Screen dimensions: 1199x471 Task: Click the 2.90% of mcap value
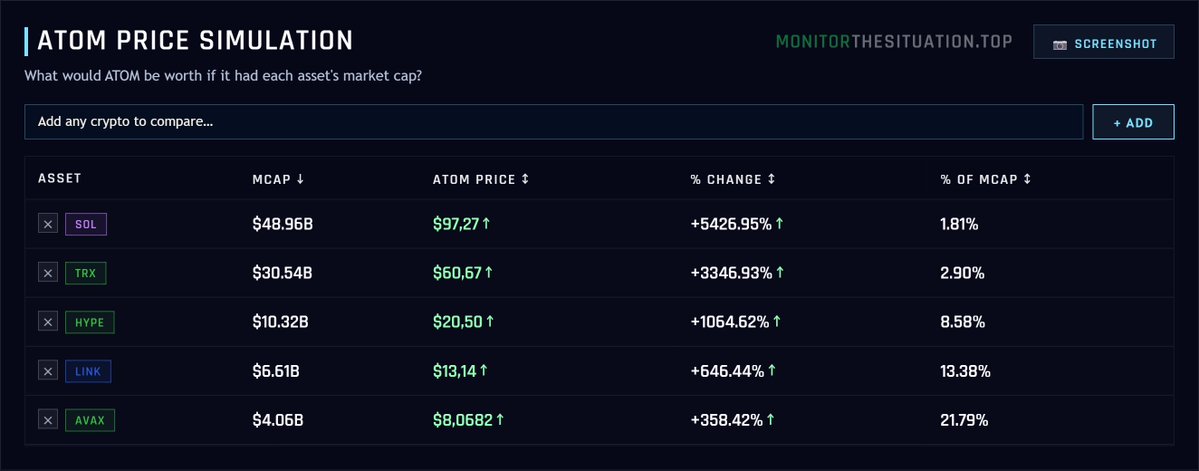tap(962, 273)
